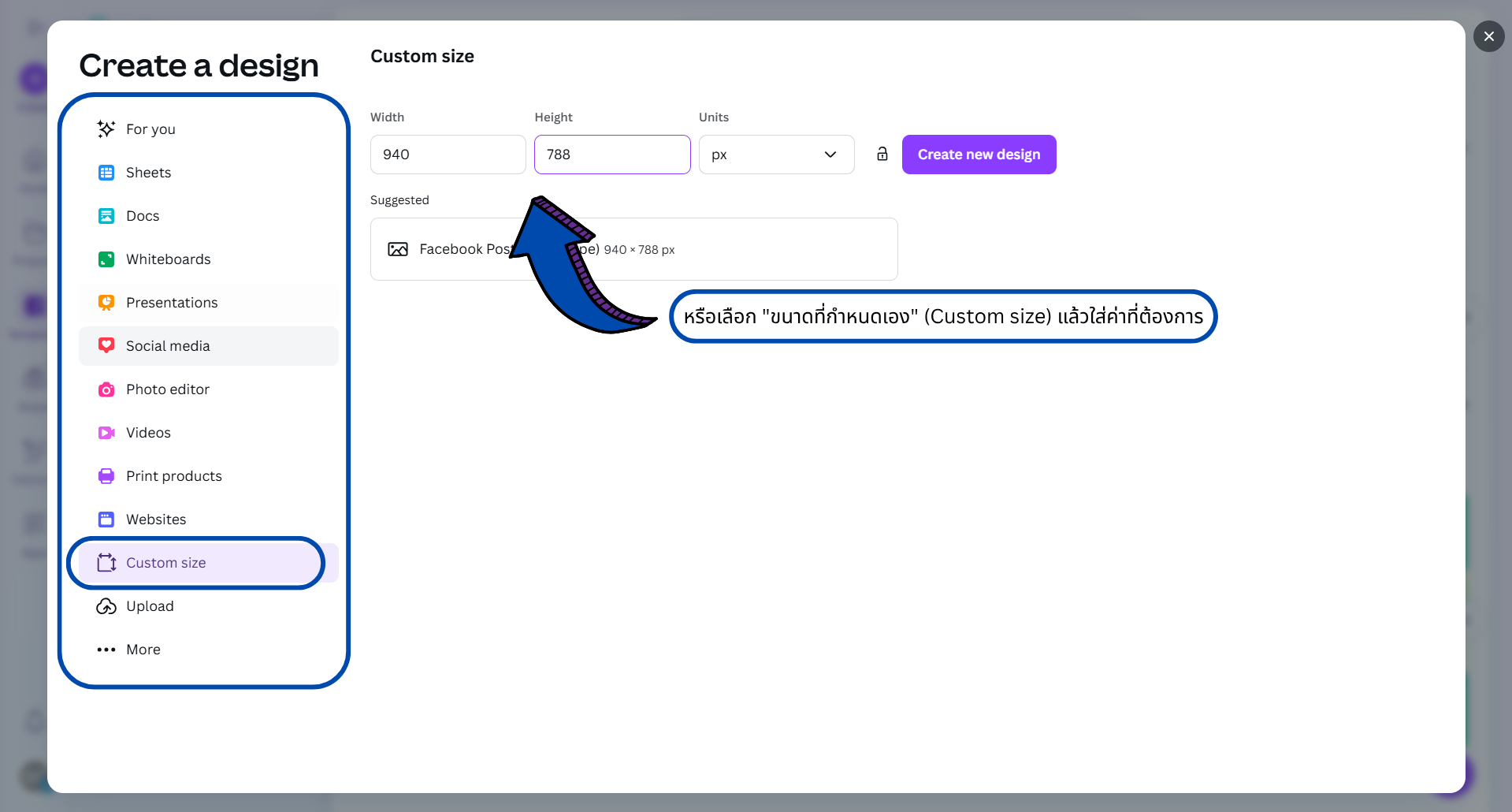The height and width of the screenshot is (812, 1512).
Task: Toggle the aspect ratio lock
Action: [x=882, y=155]
